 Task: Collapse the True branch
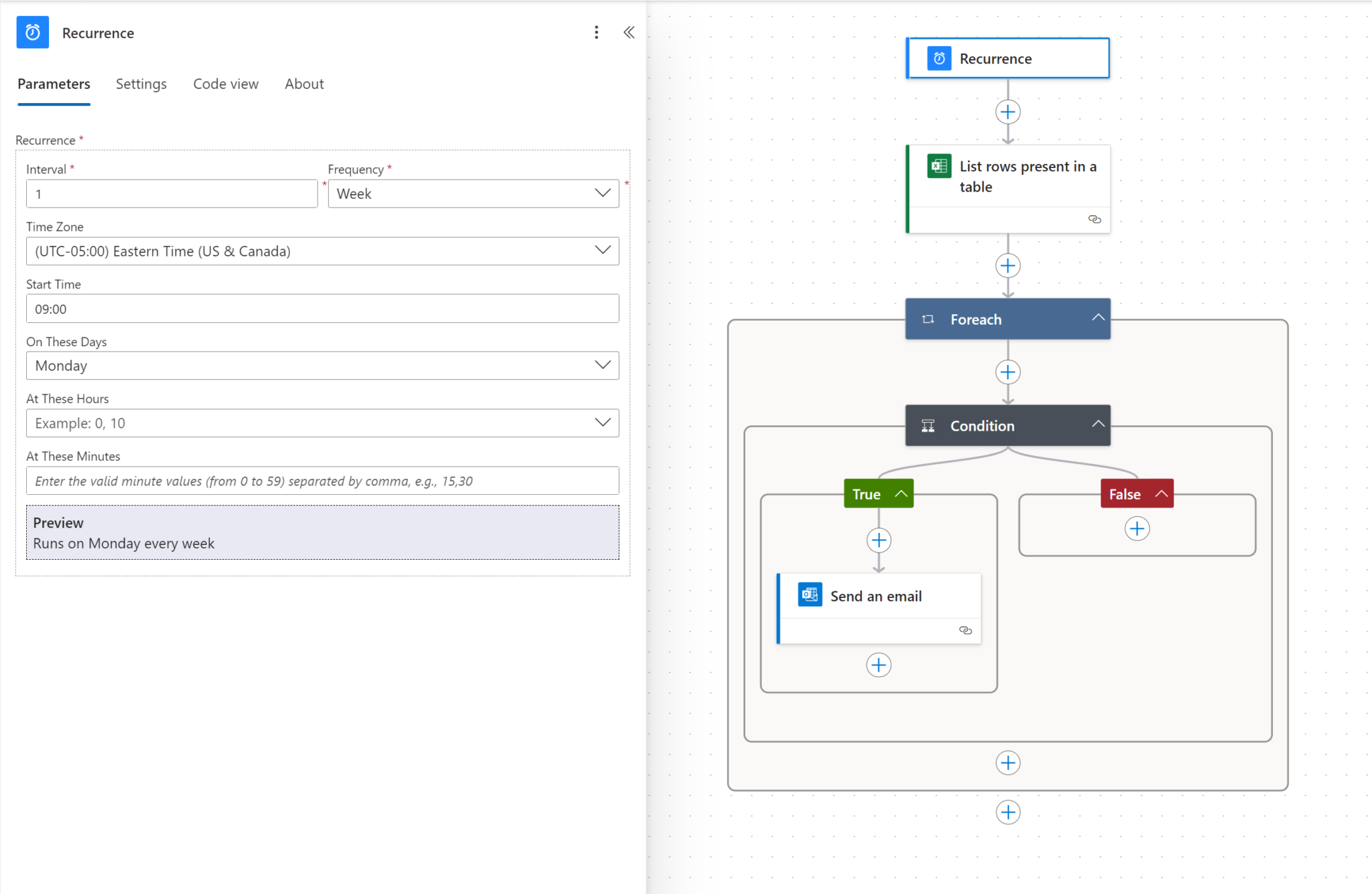point(901,494)
